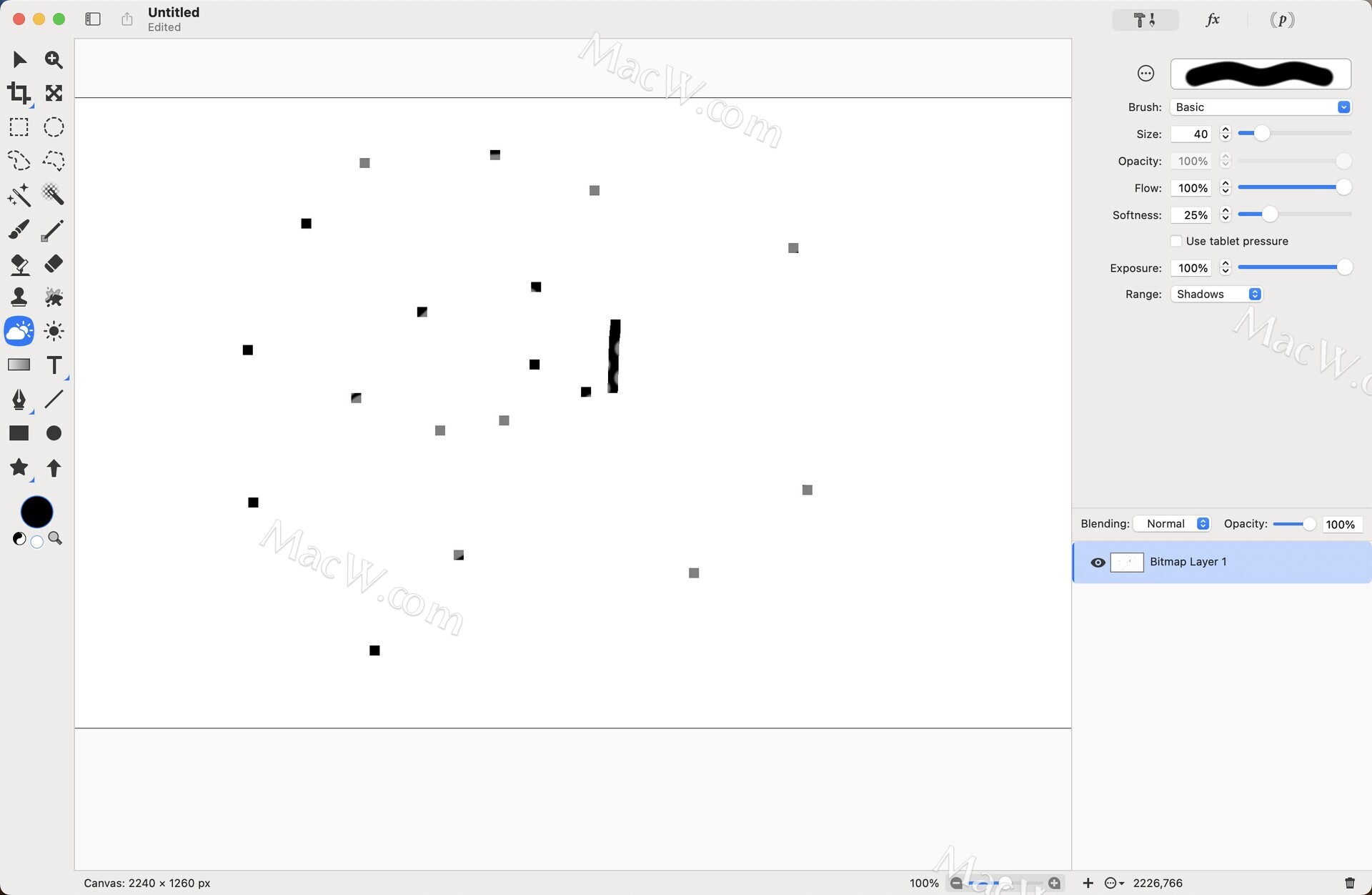Open the Blending mode dropdown
Screen dimensions: 1372x895
pos(1173,524)
